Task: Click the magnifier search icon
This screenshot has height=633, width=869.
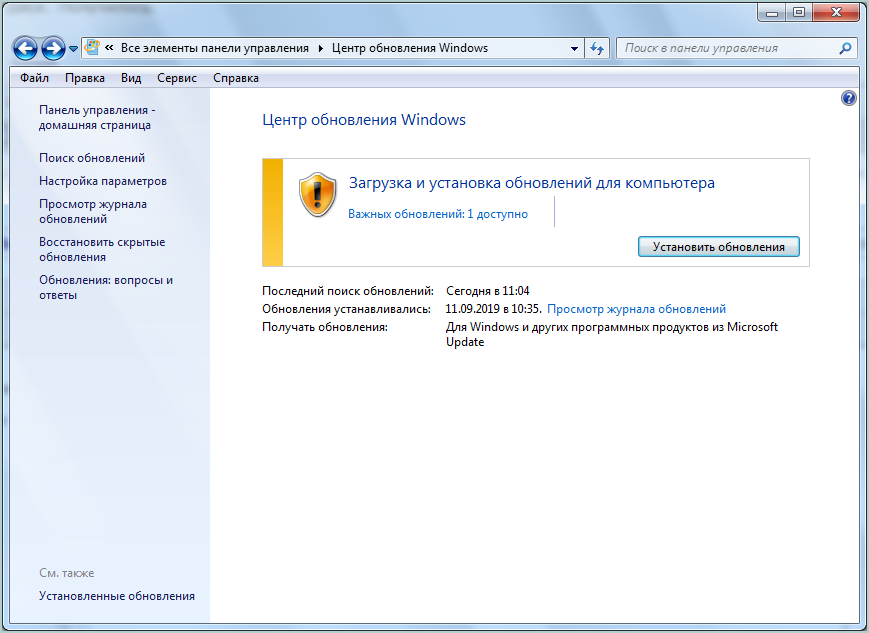Action: click(845, 48)
